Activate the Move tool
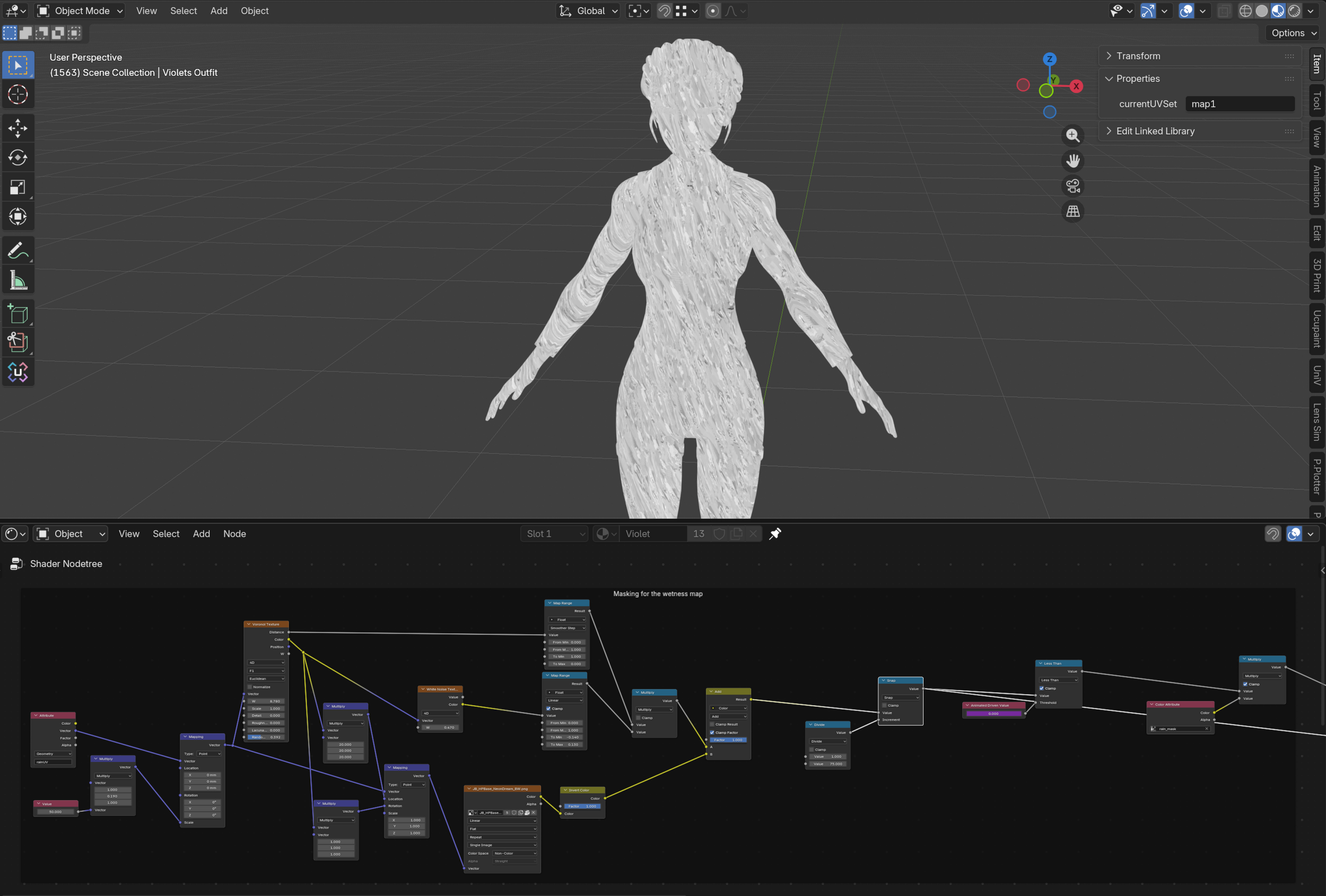The height and width of the screenshot is (896, 1326). pos(18,128)
